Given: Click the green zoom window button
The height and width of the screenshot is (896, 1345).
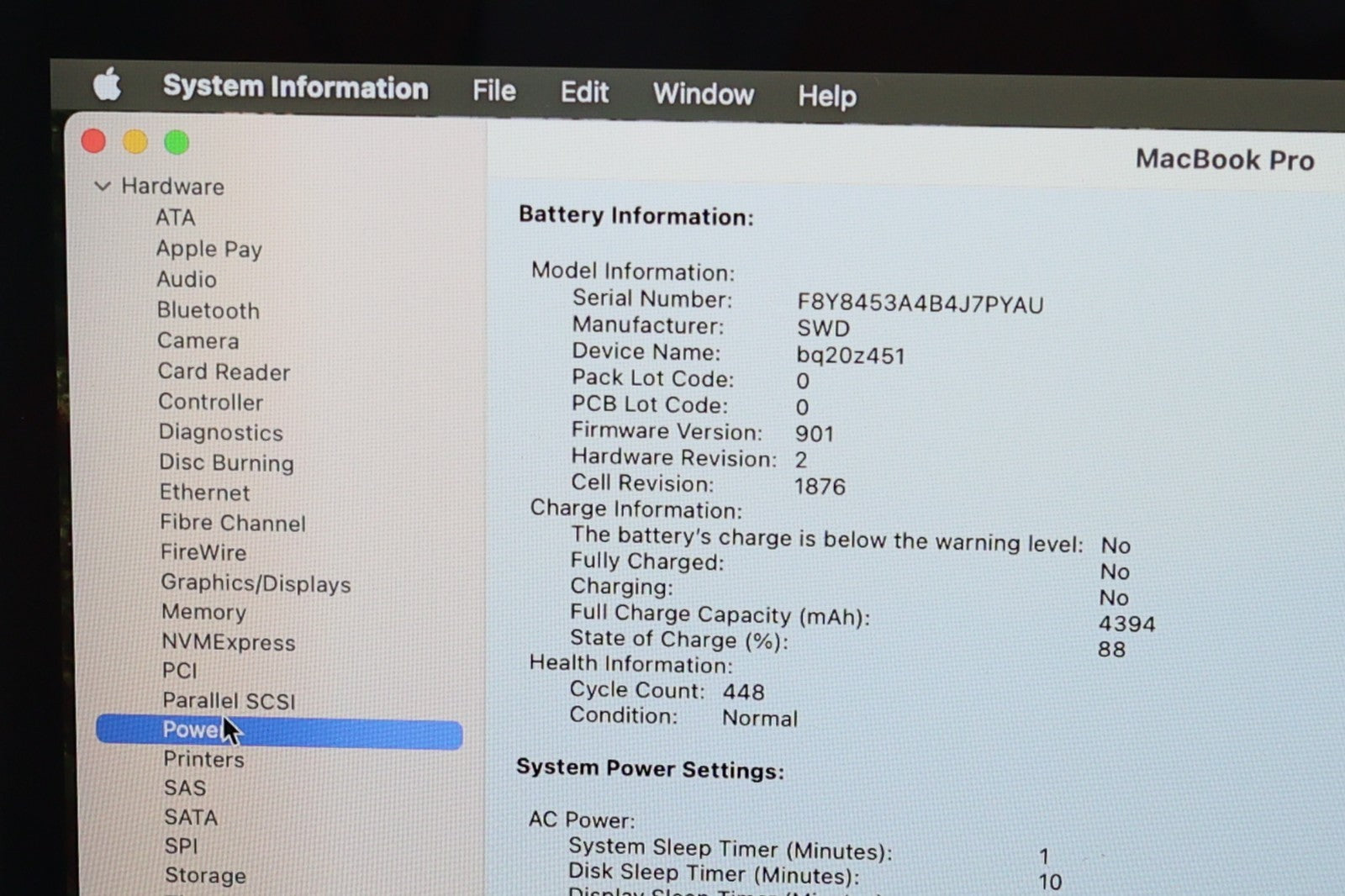Looking at the screenshot, I should coord(177,143).
